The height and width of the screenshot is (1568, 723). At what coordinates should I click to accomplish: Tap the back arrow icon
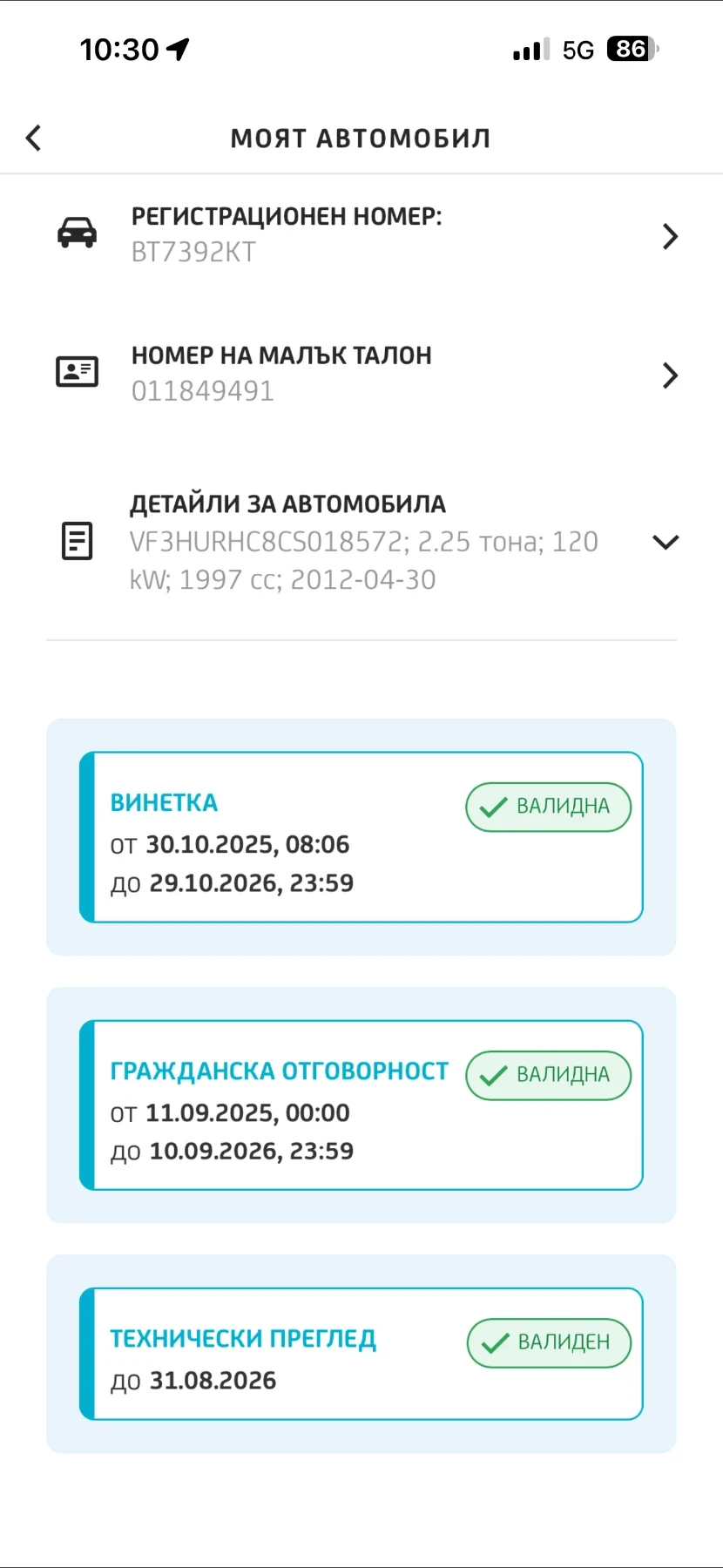click(x=34, y=138)
